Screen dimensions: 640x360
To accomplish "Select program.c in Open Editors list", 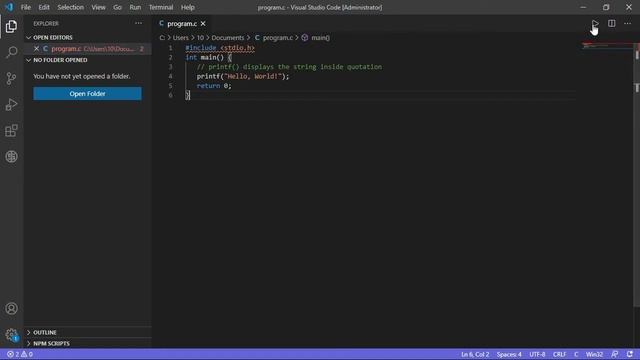I will tap(88, 49).
